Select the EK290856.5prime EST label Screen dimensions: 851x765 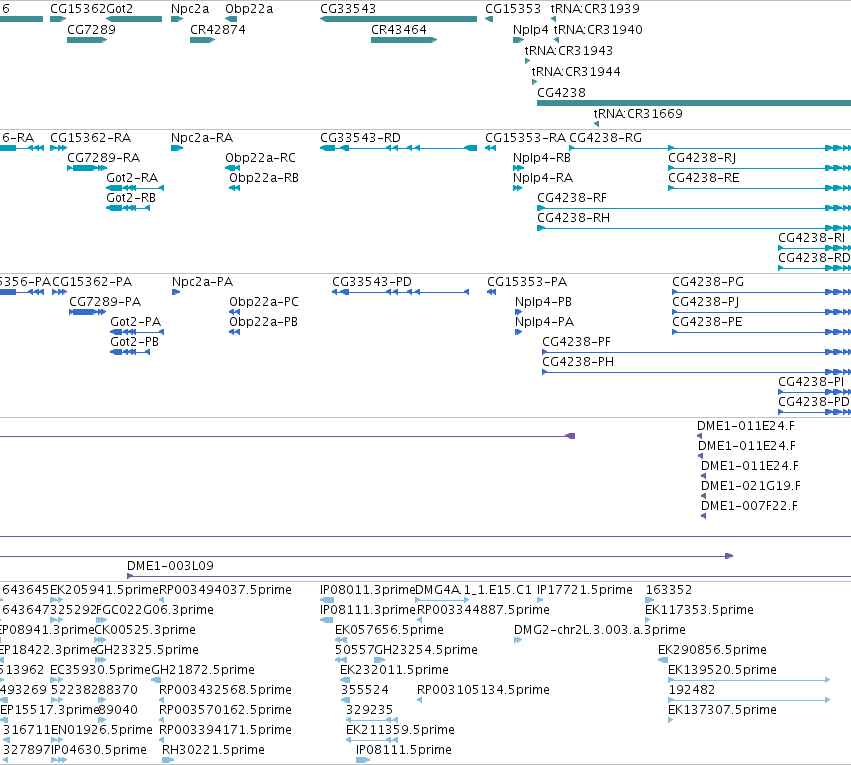coord(712,651)
